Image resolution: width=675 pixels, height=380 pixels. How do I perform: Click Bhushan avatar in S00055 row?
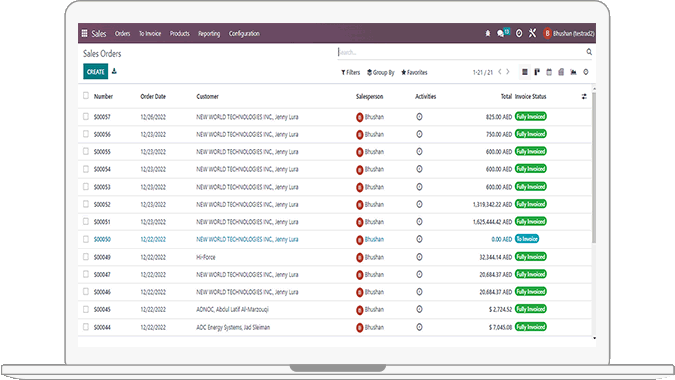pos(359,152)
